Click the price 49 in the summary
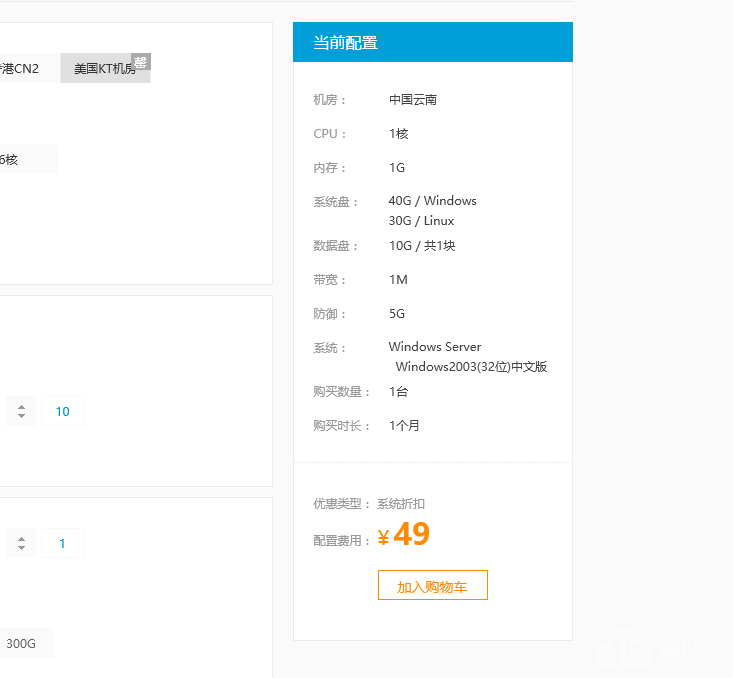Image resolution: width=733 pixels, height=678 pixels. (x=411, y=535)
